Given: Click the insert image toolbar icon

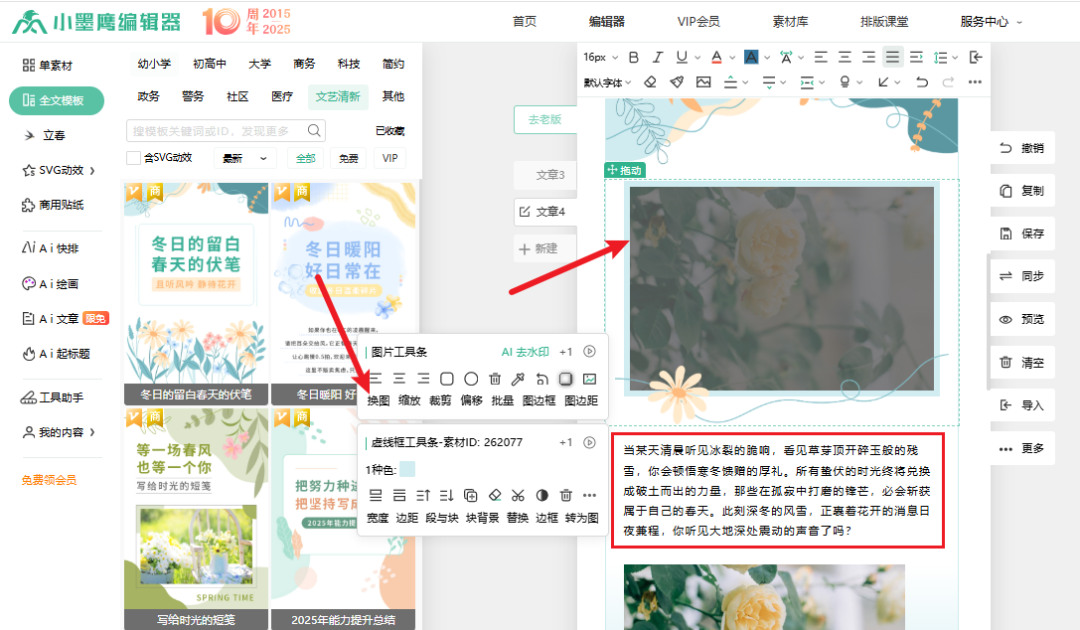Looking at the screenshot, I should tap(703, 82).
